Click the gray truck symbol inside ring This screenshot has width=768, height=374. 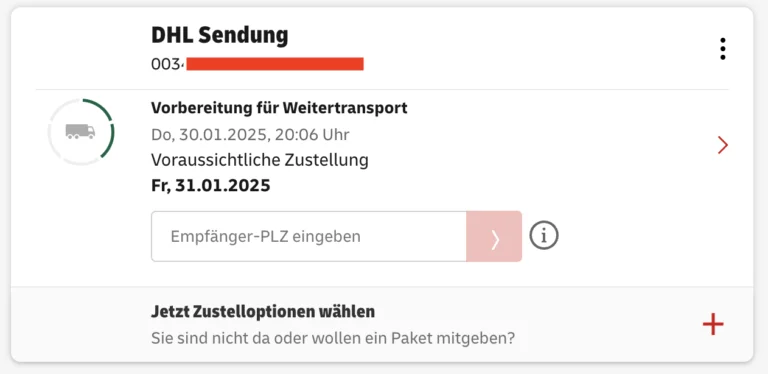[80, 131]
